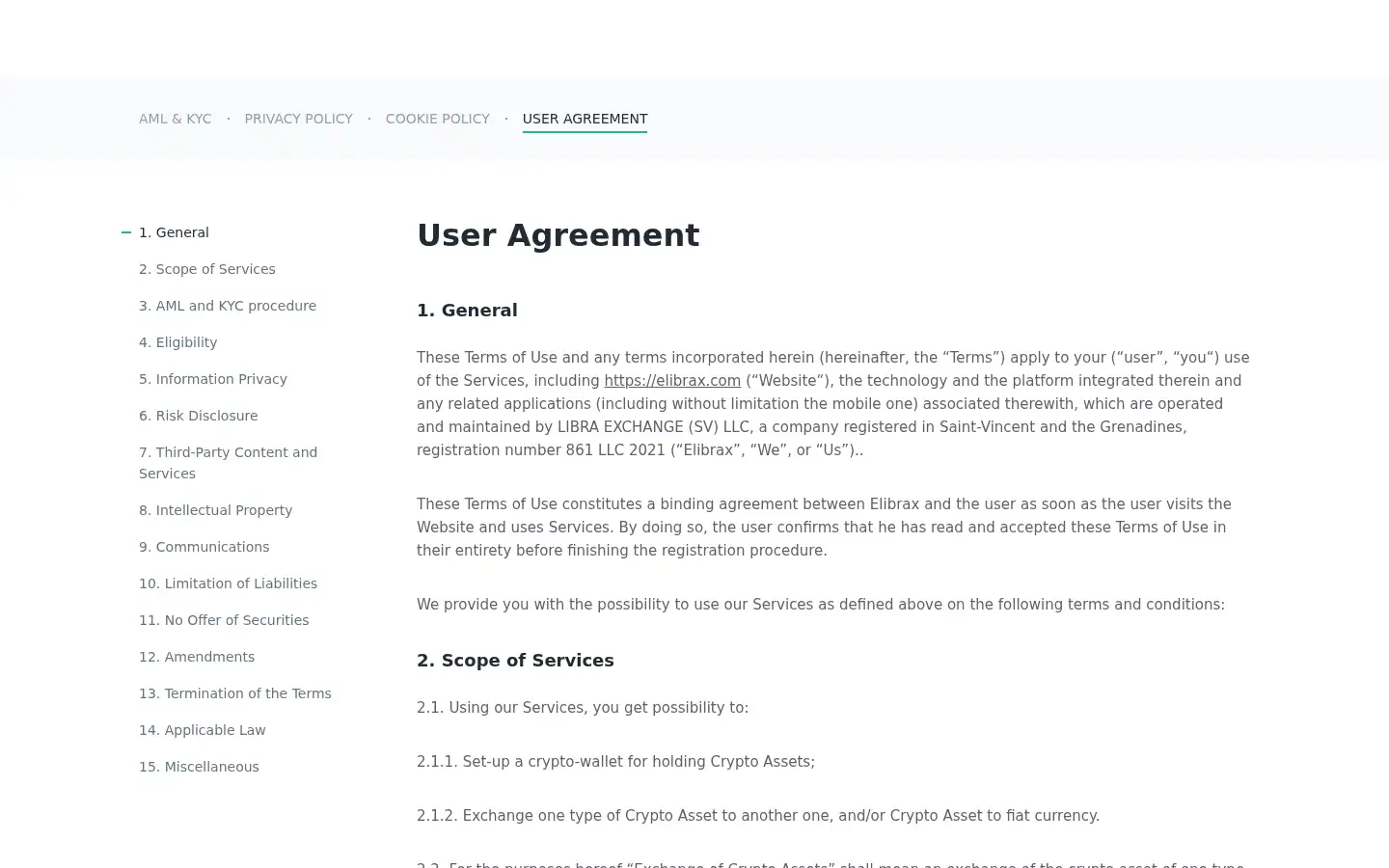The width and height of the screenshot is (1389, 868).
Task: Open the Cookie Policy tab
Action: [437, 119]
